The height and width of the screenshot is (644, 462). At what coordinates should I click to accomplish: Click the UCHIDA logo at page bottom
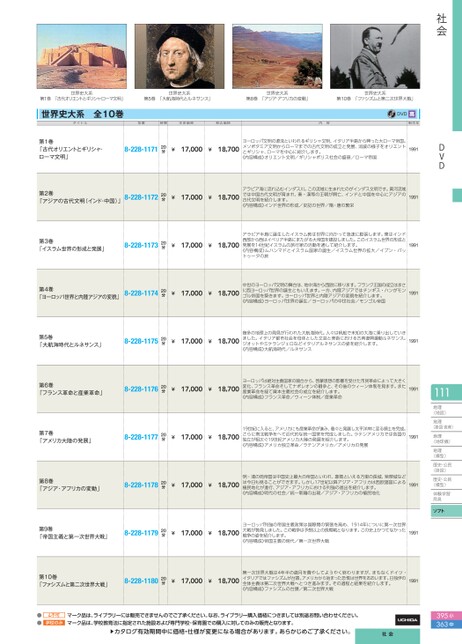coord(407,620)
